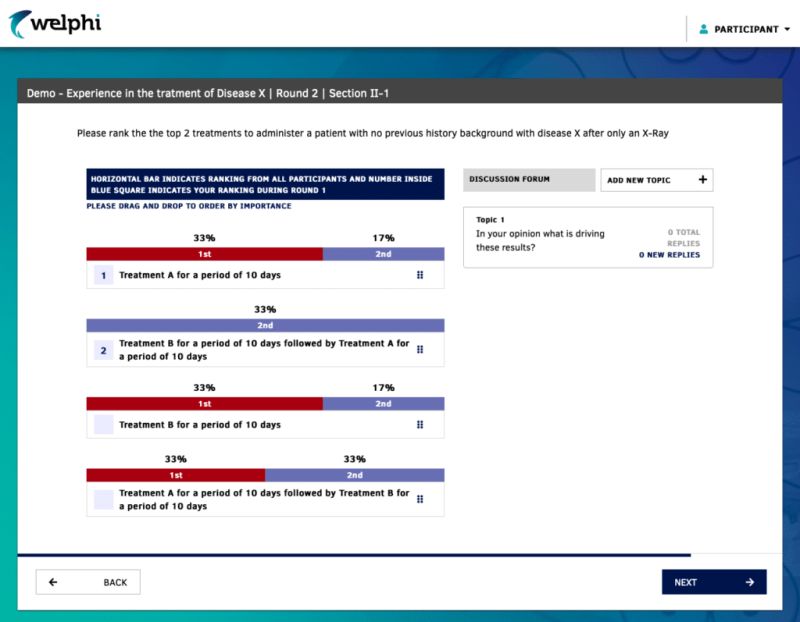800x622 pixels.
Task: Click the participant profile icon
Action: [x=702, y=29]
